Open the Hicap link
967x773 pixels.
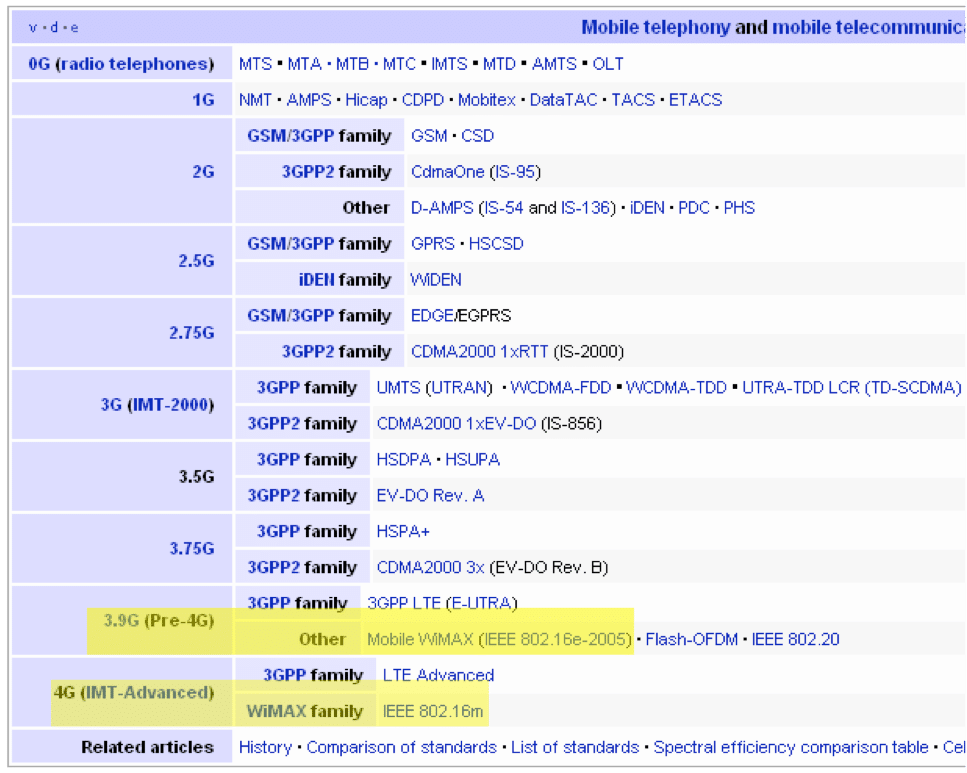pos(366,99)
